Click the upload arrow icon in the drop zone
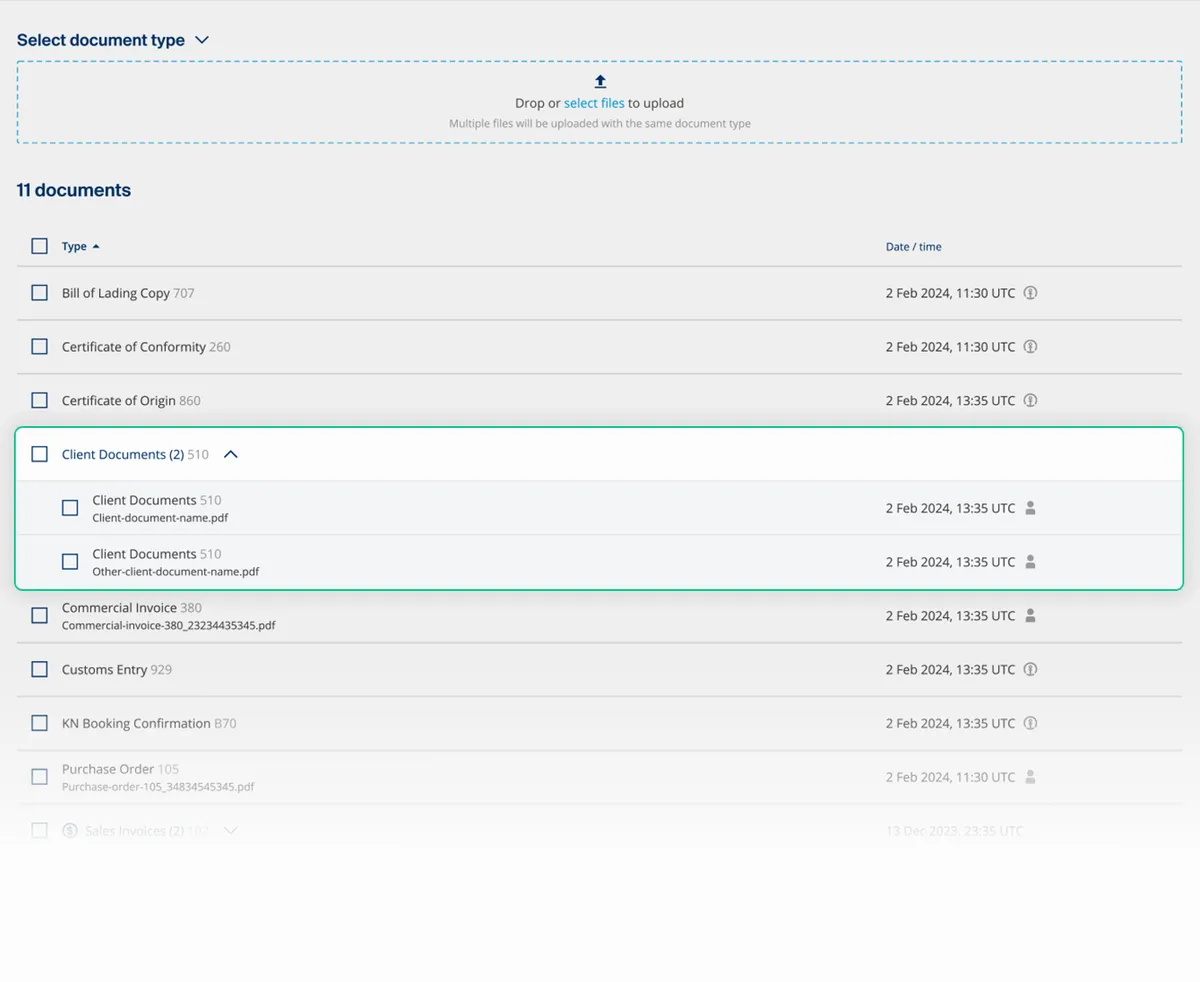Image resolution: width=1200 pixels, height=982 pixels. 599,81
